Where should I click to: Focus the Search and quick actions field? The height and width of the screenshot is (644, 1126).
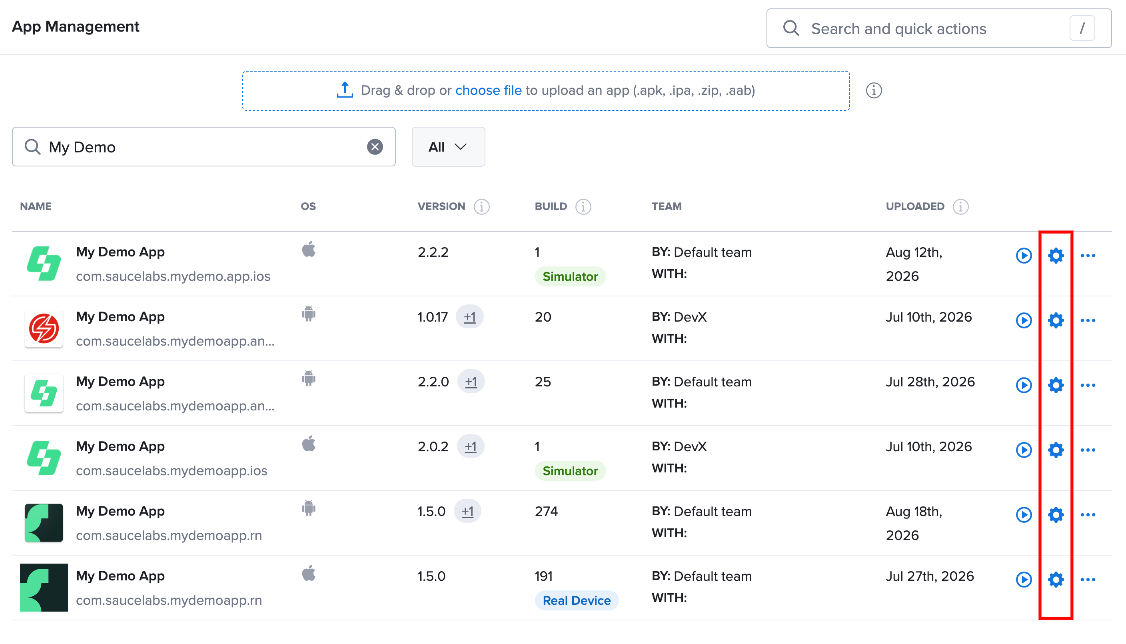939,29
